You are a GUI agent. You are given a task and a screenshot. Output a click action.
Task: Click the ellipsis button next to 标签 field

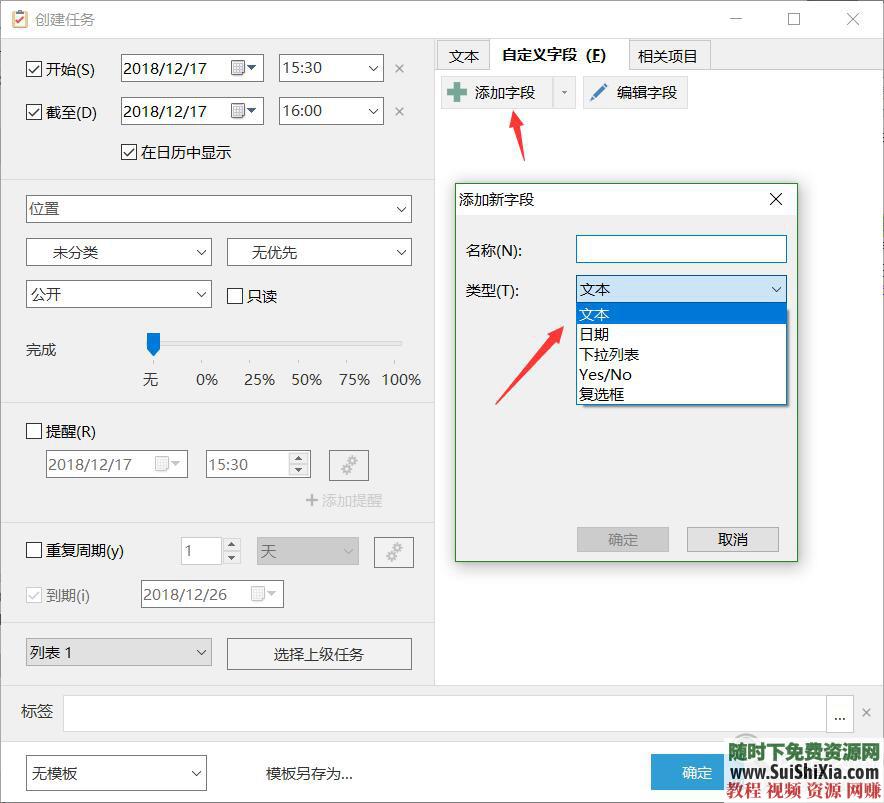click(840, 713)
